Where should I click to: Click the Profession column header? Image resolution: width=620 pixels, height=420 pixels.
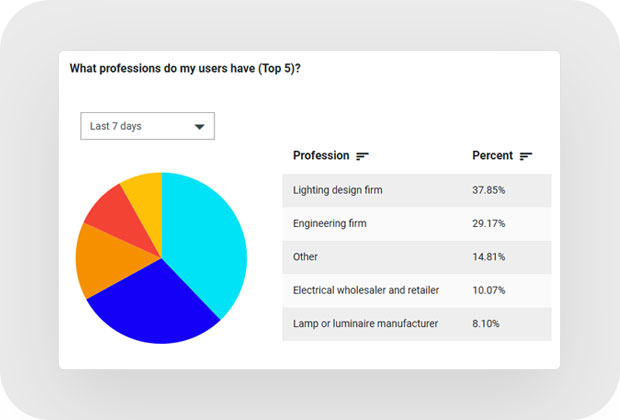[x=321, y=156]
